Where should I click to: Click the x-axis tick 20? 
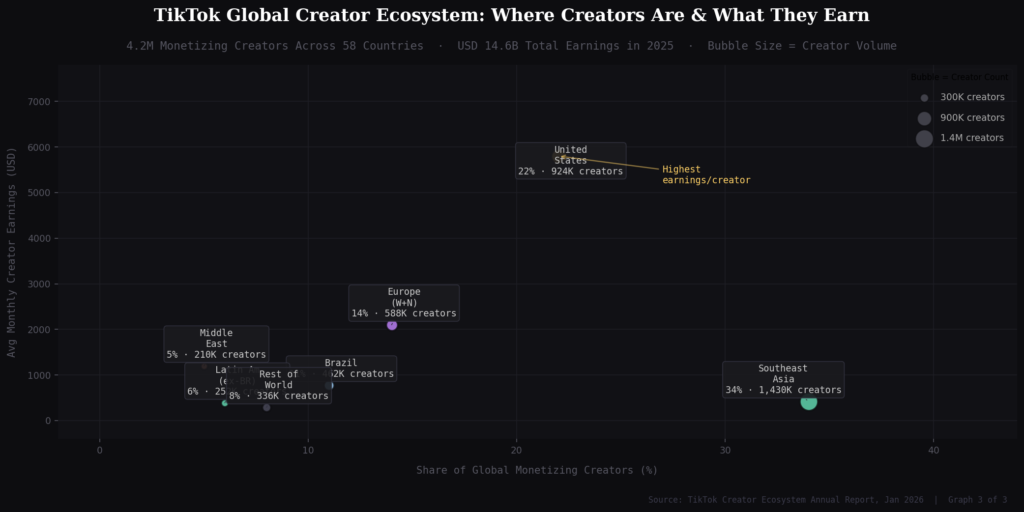516,450
